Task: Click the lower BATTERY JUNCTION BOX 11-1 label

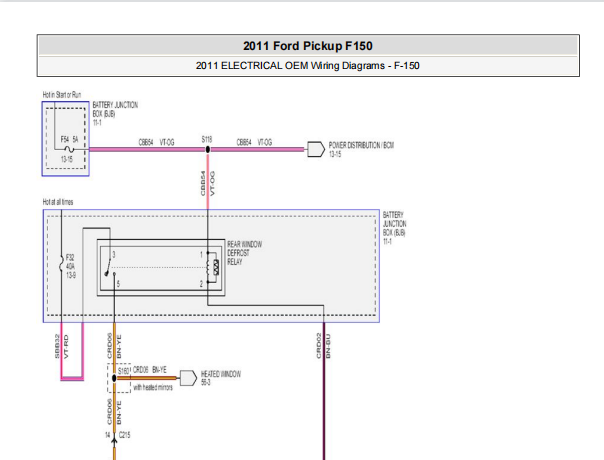Action: point(394,228)
